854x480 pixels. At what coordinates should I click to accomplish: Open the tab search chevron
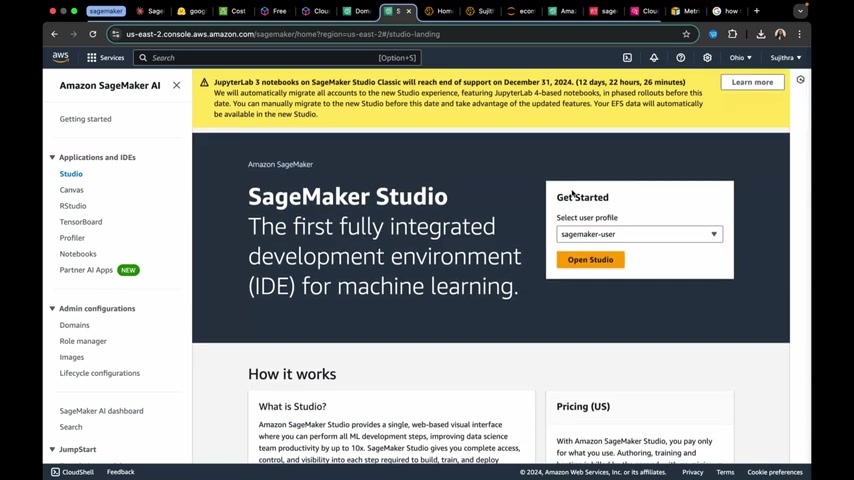coord(800,11)
